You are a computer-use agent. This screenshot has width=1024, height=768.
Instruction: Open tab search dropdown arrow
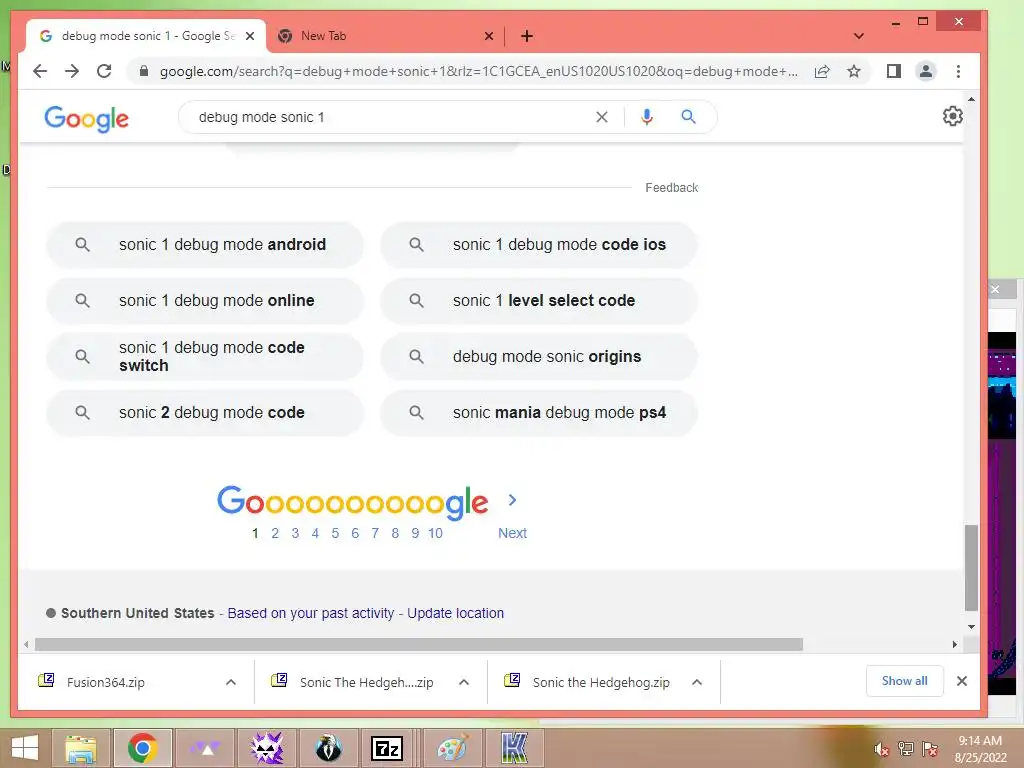(x=859, y=36)
